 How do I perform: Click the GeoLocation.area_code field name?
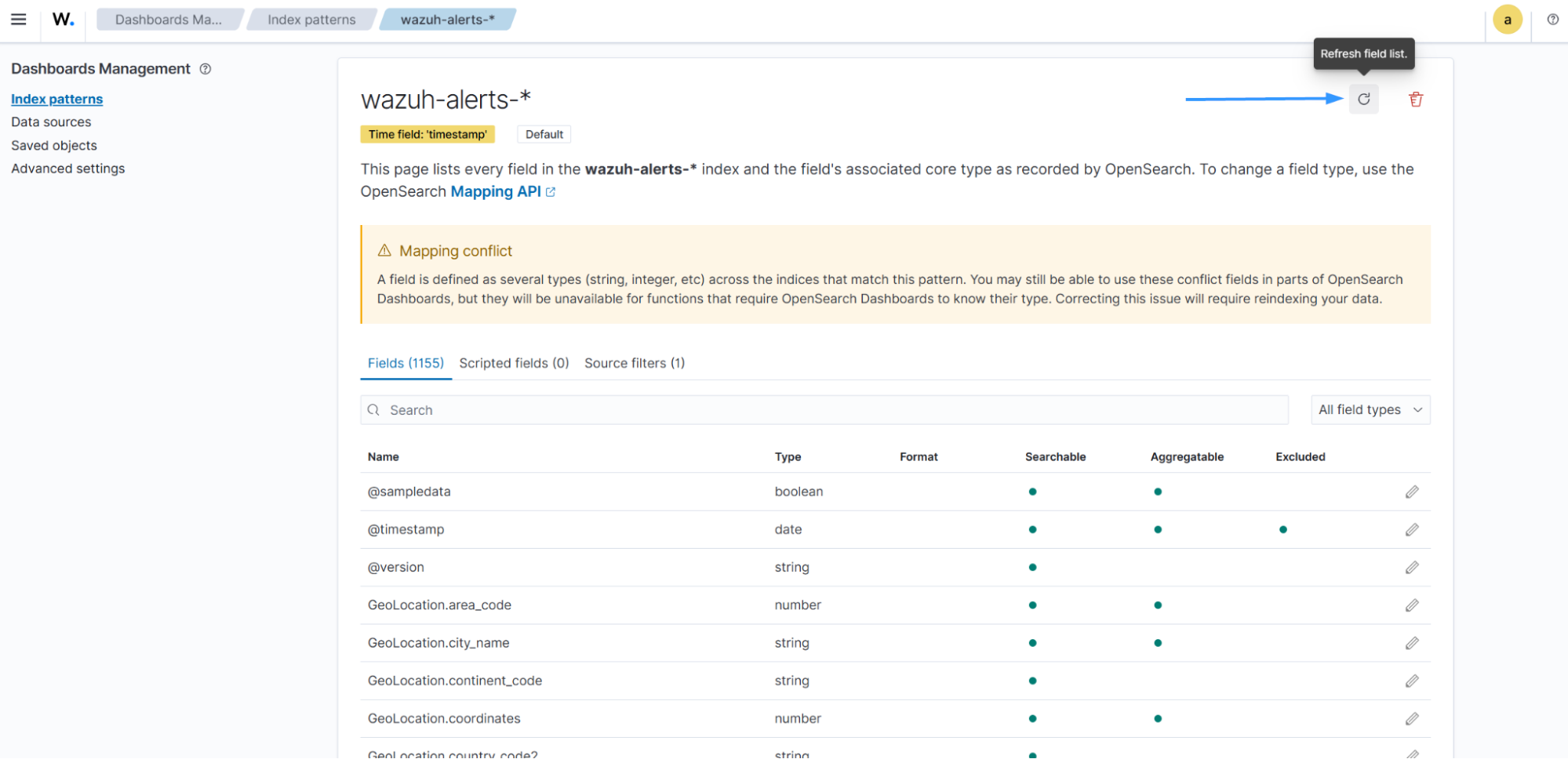pos(439,605)
